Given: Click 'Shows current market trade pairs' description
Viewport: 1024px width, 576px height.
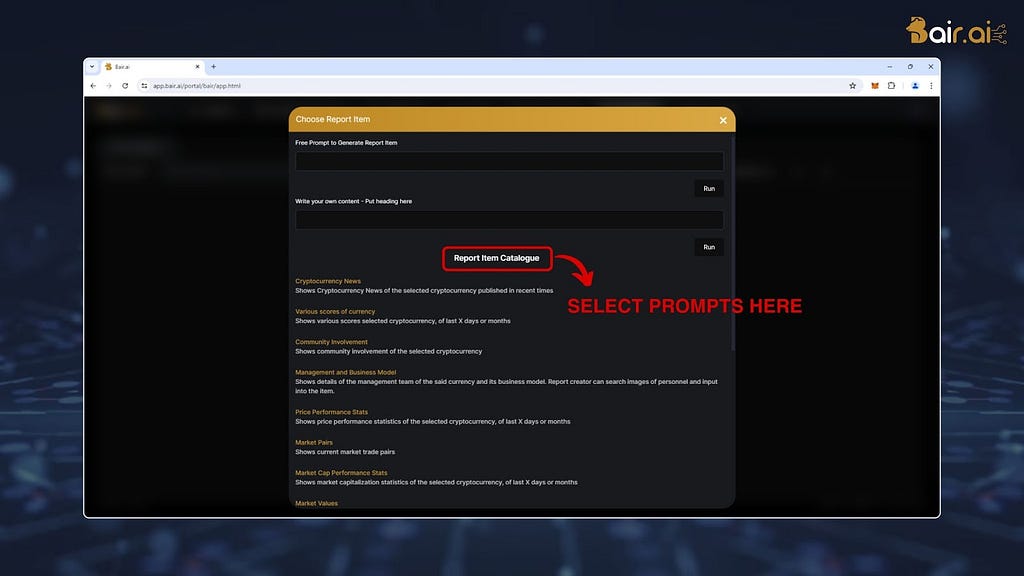Looking at the screenshot, I should 345,452.
